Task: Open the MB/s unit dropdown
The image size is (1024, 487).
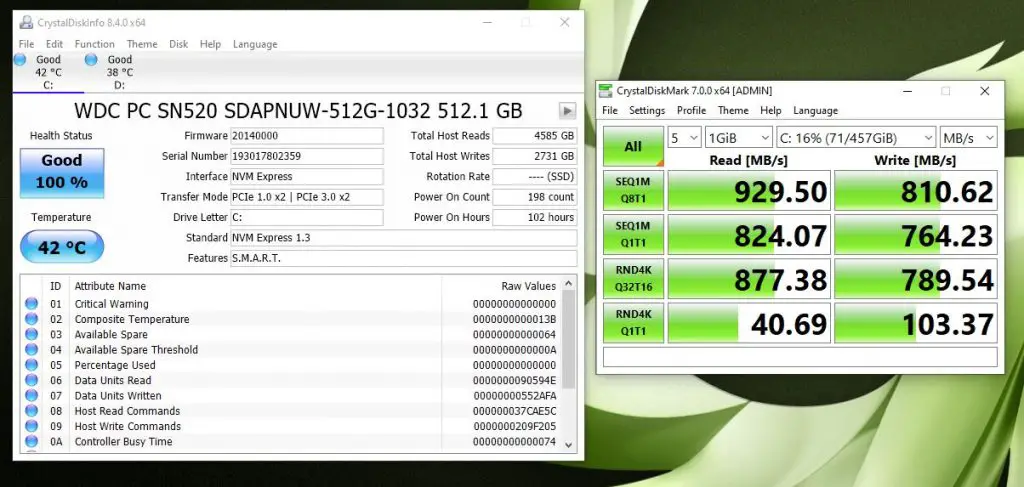Action: pyautogui.click(x=968, y=138)
